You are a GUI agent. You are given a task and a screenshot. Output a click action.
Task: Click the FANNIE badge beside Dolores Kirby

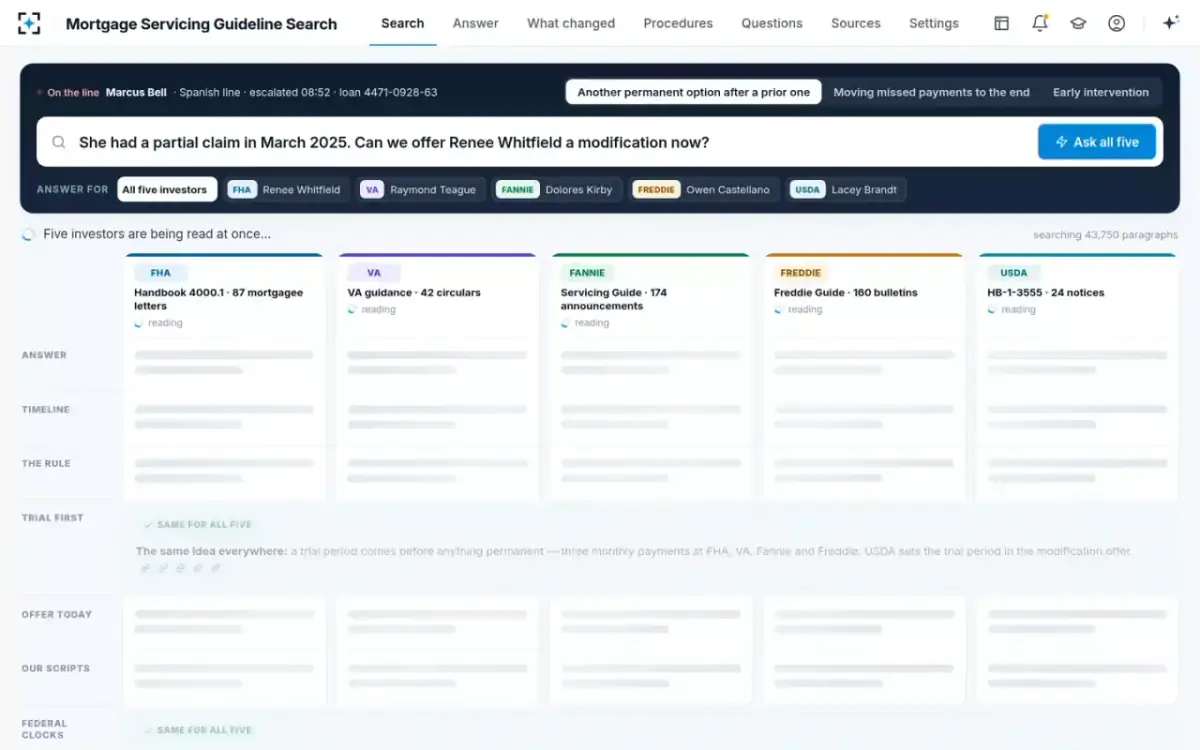tap(518, 190)
